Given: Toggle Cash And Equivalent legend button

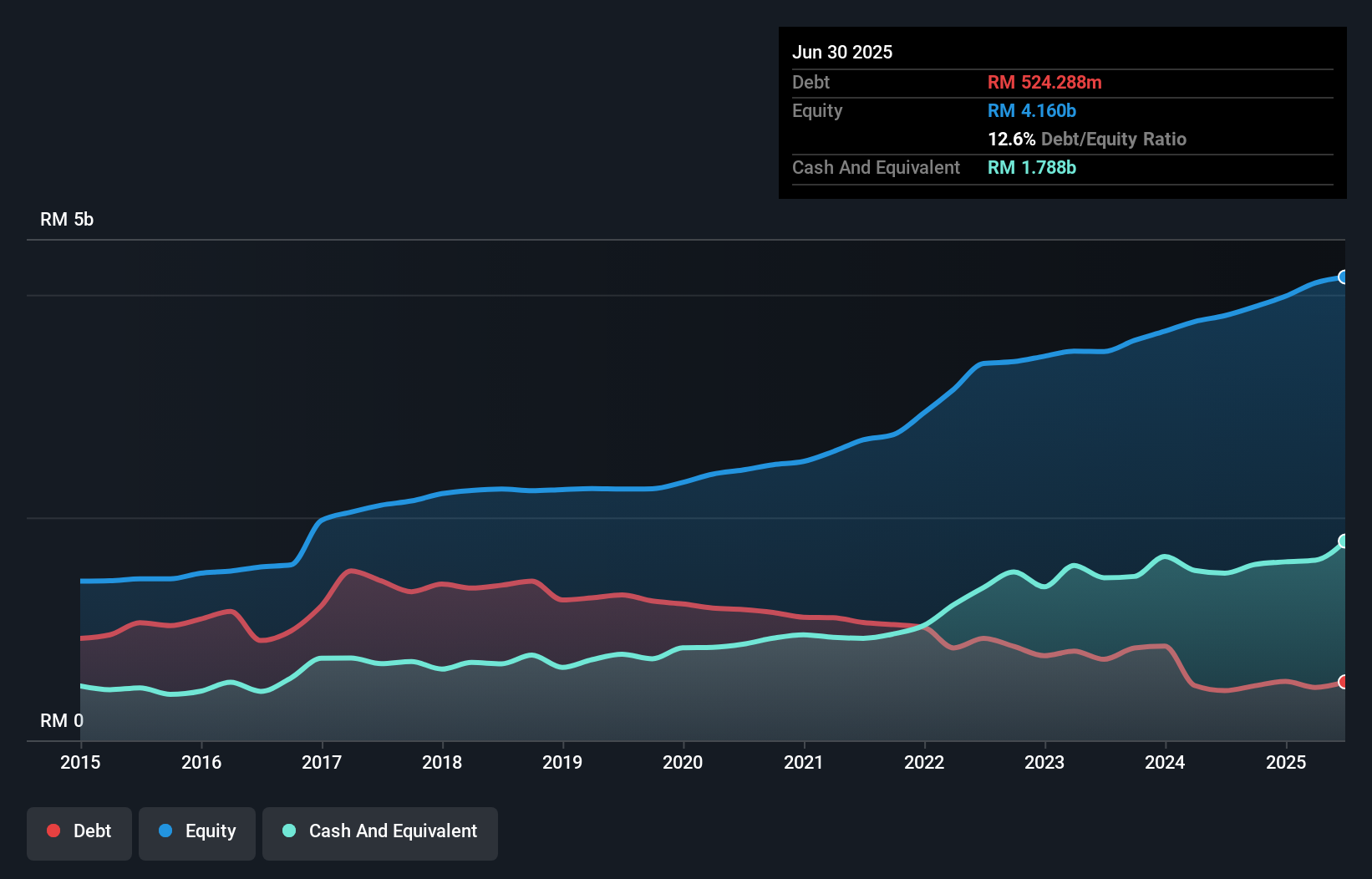Looking at the screenshot, I should [x=380, y=833].
